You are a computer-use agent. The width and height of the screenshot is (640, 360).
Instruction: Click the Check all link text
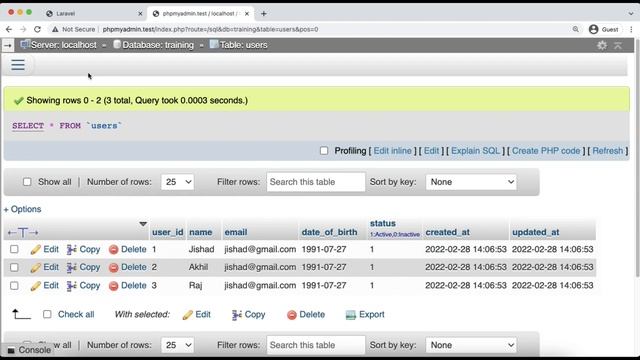[76, 314]
